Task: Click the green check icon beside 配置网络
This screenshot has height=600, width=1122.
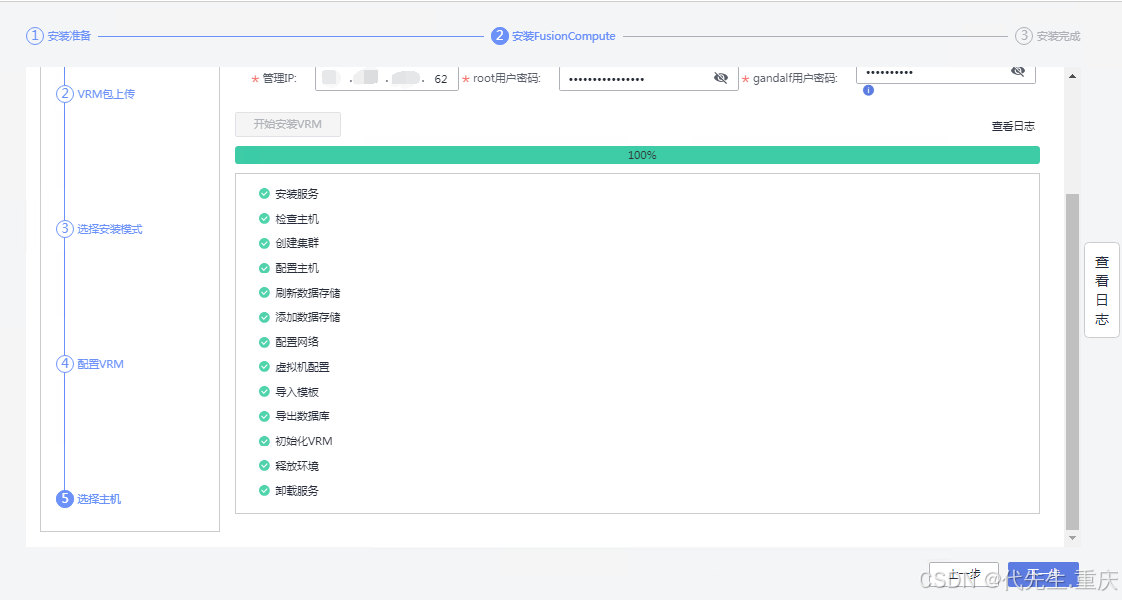Action: (264, 342)
